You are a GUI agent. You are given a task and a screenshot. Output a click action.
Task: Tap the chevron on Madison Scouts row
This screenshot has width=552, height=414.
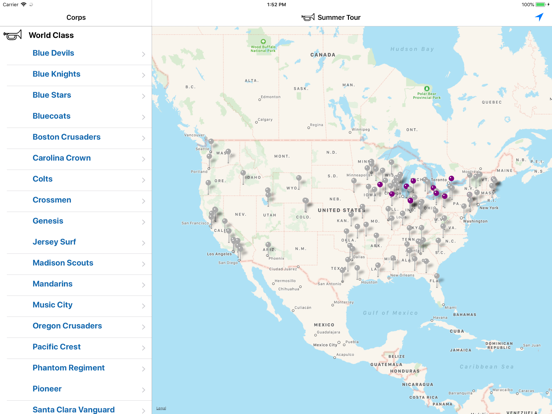pyautogui.click(x=143, y=264)
